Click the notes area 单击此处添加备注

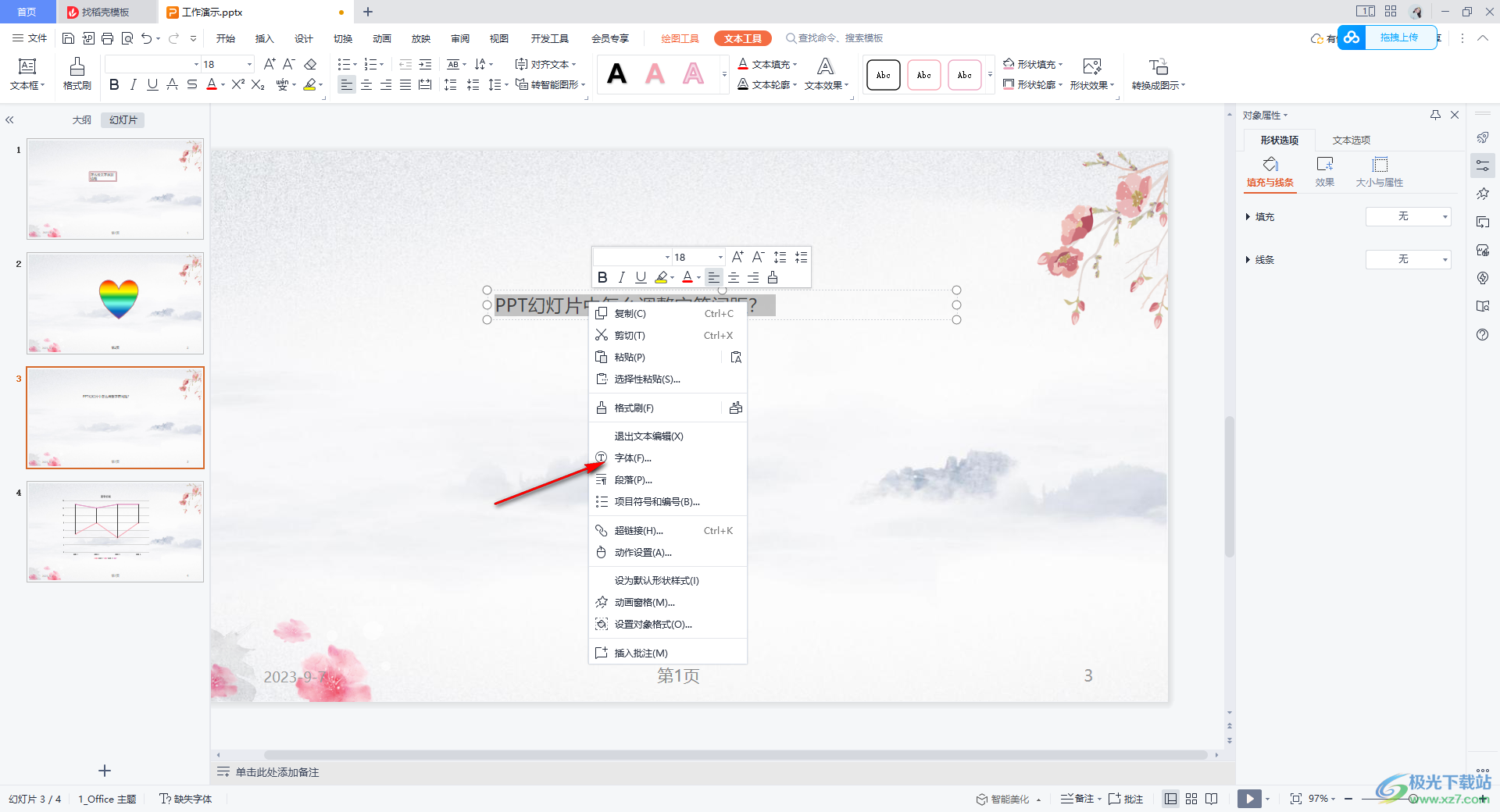click(277, 772)
